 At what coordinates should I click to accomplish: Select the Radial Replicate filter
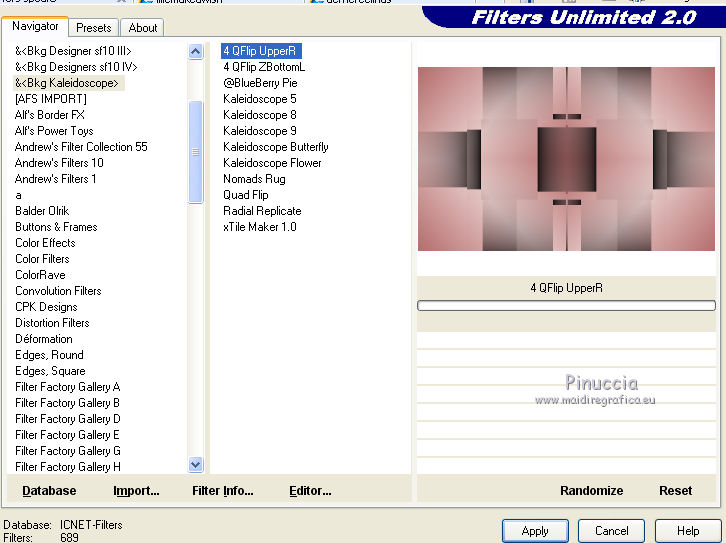(x=262, y=211)
